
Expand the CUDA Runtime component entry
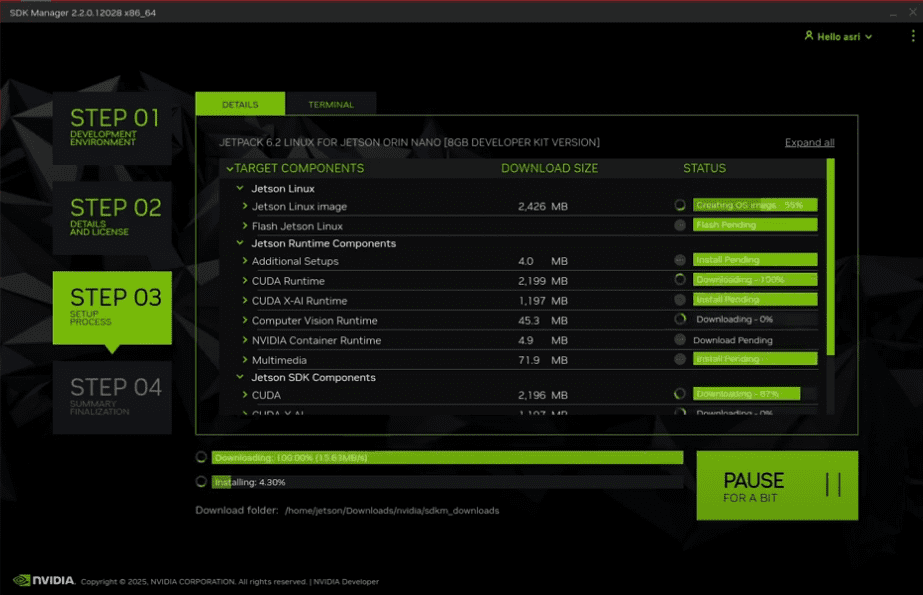tap(247, 281)
